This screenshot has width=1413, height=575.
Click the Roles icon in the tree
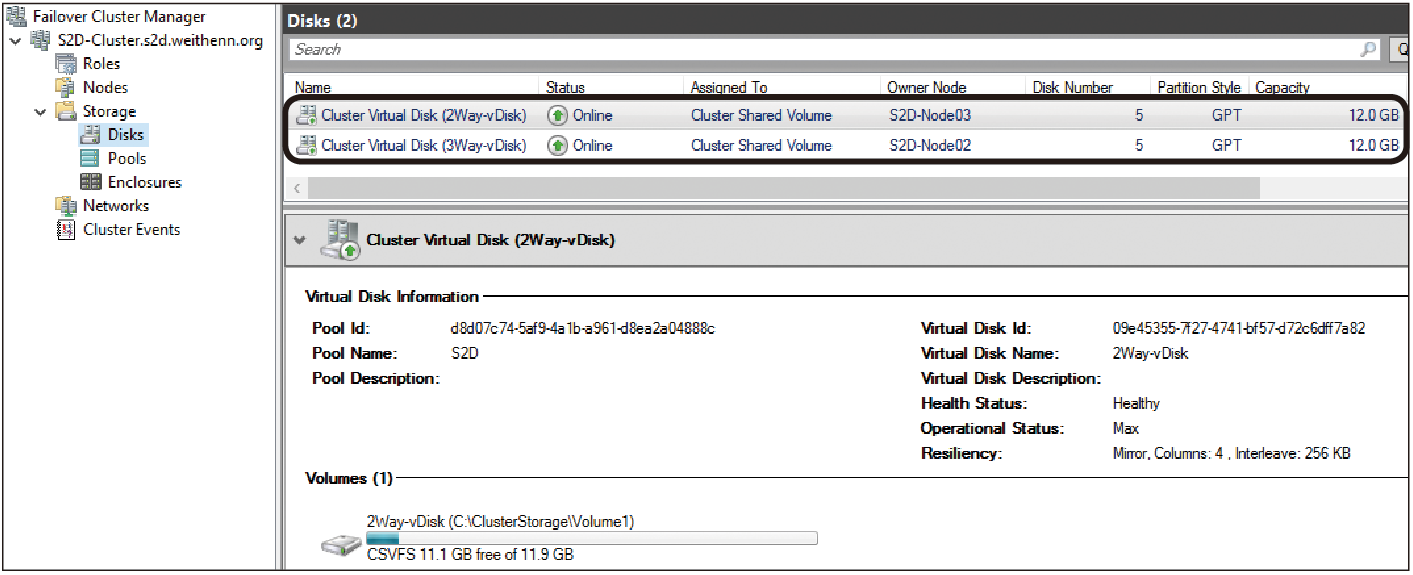[x=66, y=64]
